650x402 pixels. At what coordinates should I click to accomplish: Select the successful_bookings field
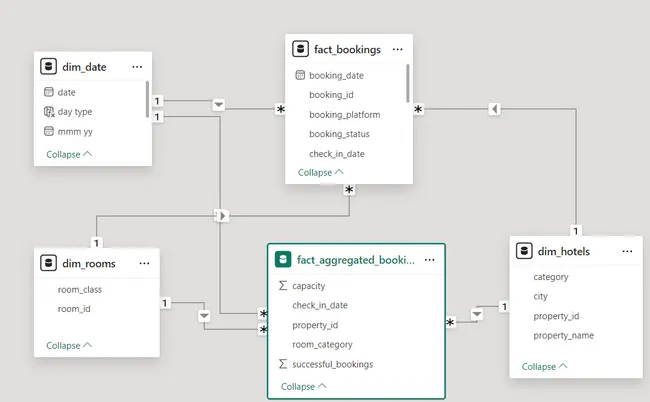click(x=333, y=364)
